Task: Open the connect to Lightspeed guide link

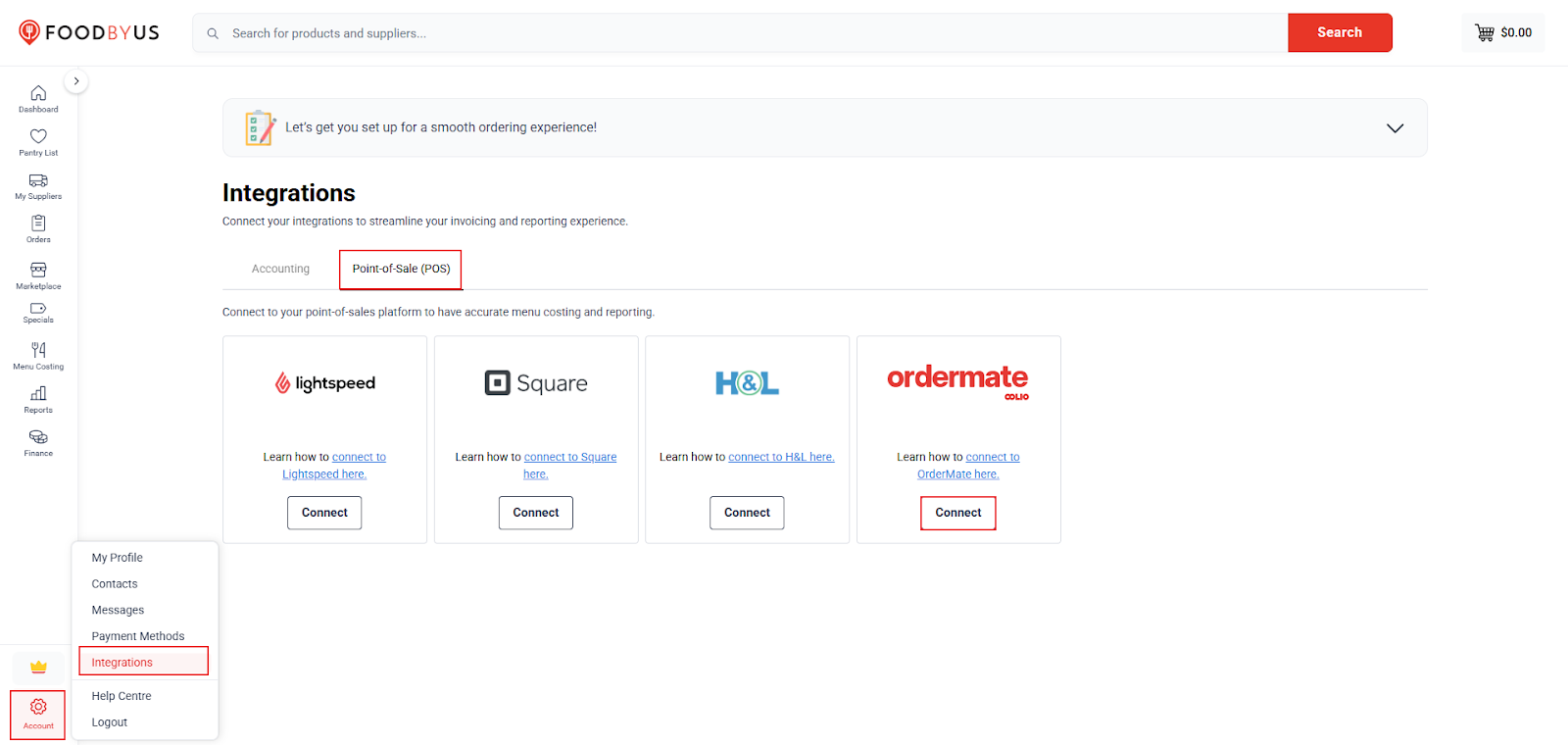Action: point(334,466)
